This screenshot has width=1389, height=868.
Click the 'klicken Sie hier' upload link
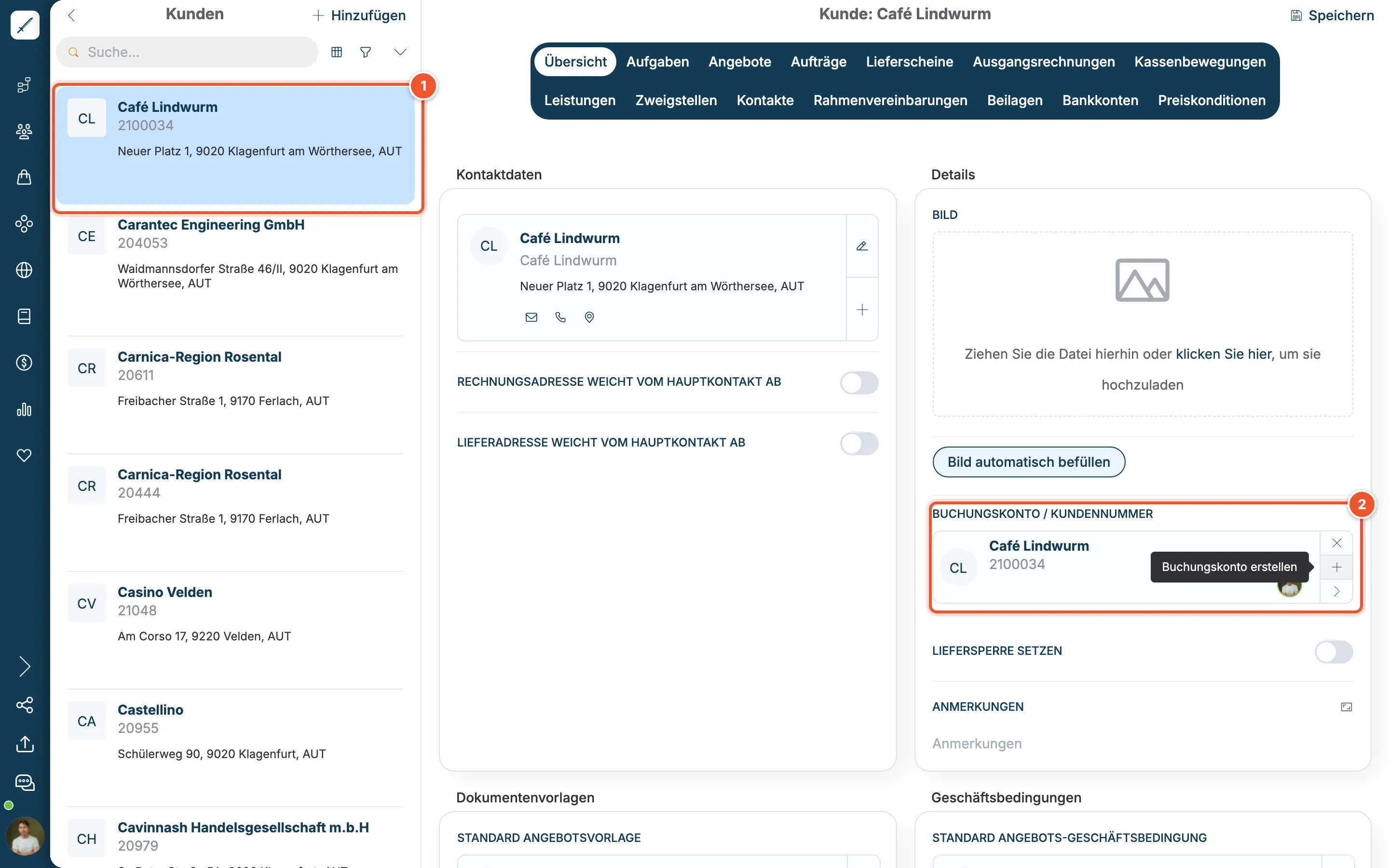pyautogui.click(x=1224, y=354)
